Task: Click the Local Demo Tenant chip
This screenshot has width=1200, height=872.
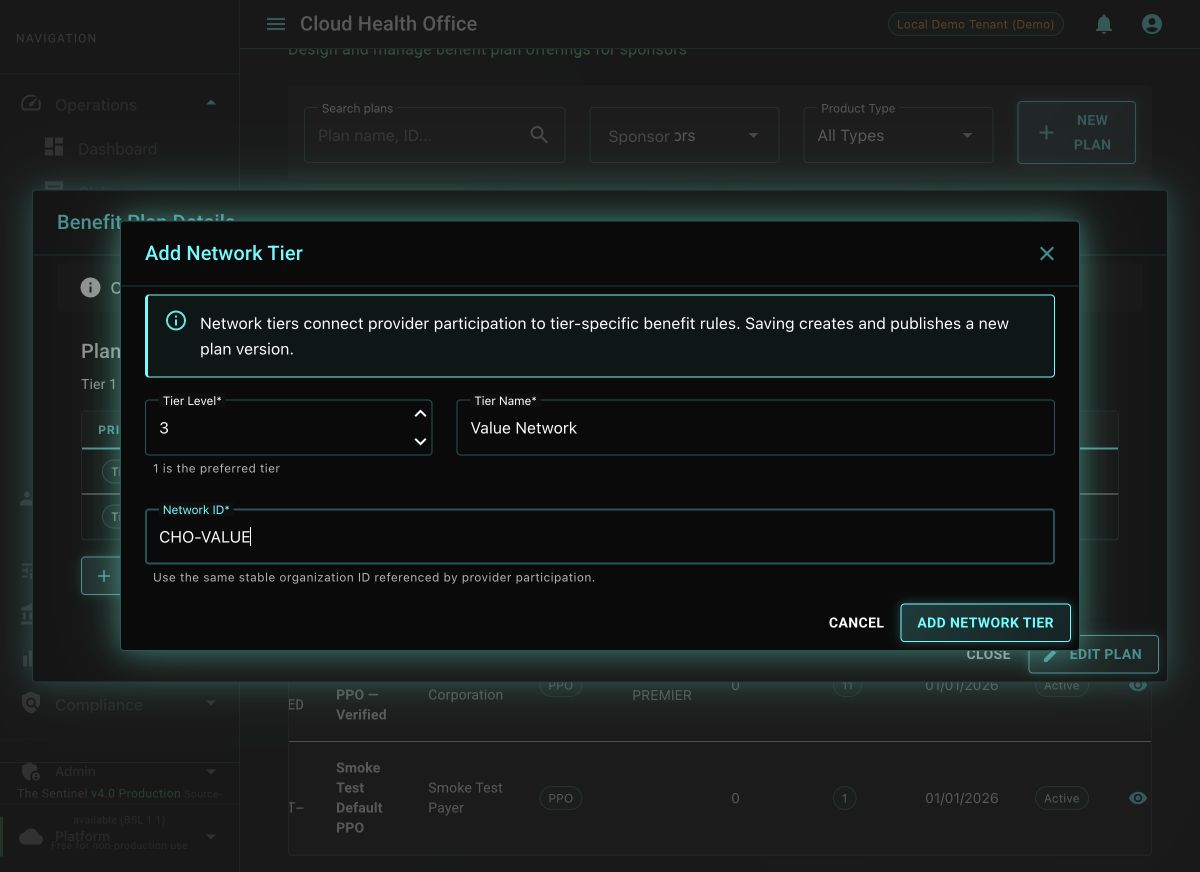Action: pos(975,24)
